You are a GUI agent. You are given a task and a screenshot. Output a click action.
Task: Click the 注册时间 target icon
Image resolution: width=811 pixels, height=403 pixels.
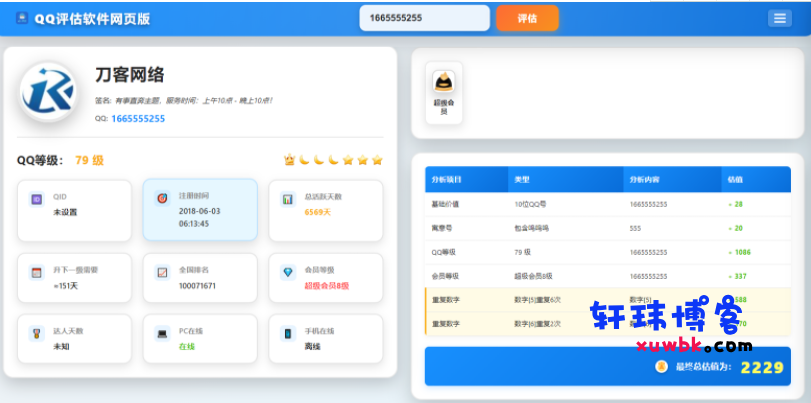pos(162,198)
